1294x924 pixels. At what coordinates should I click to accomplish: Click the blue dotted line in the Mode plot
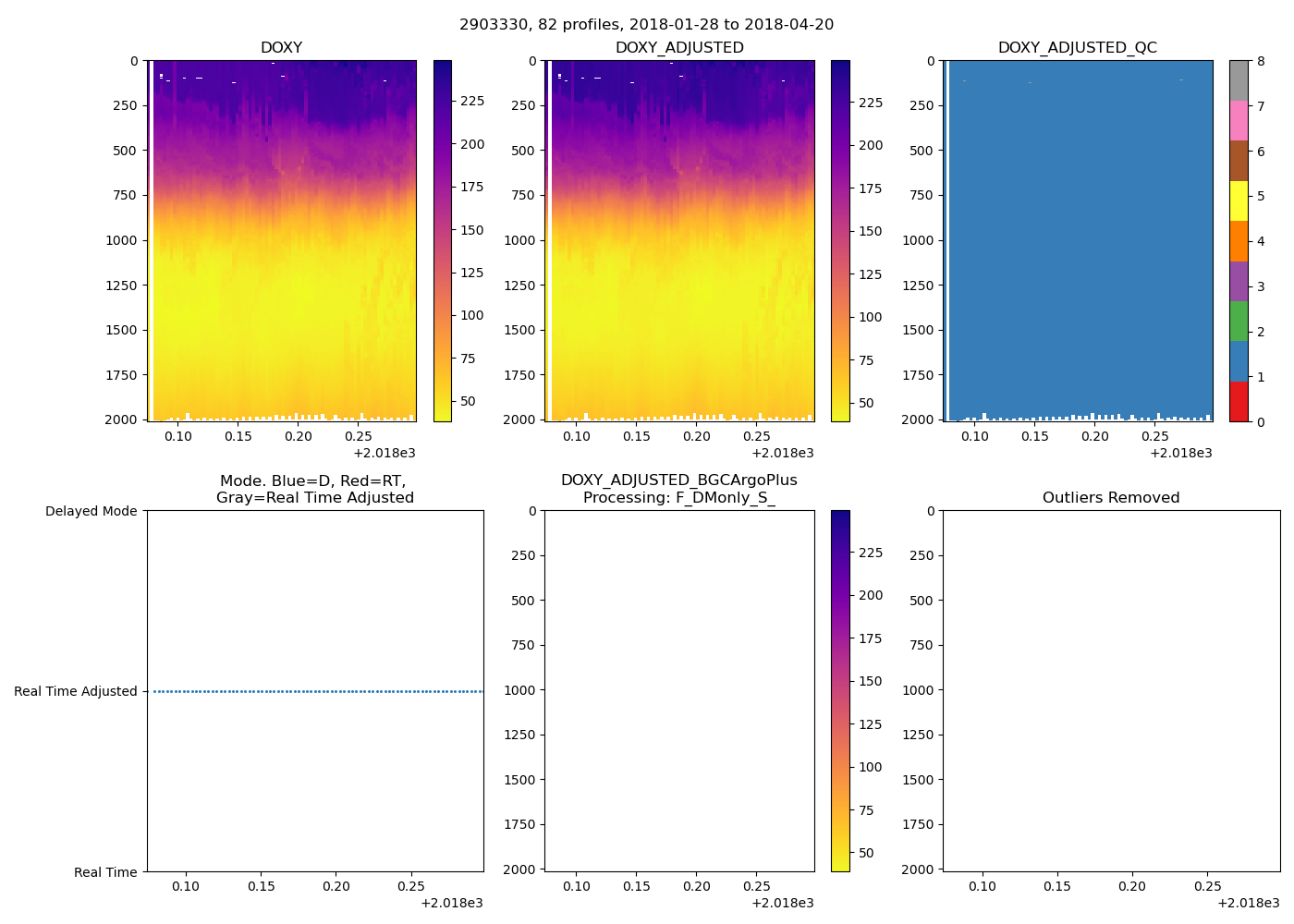[x=314, y=691]
